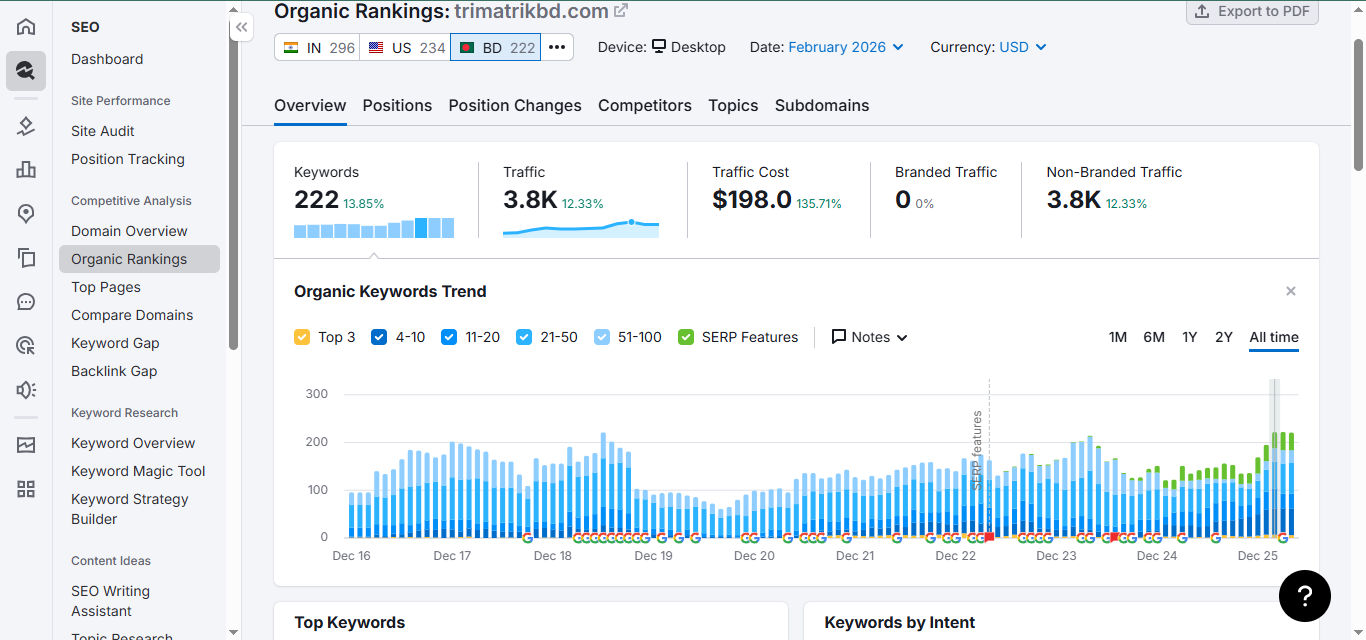Click the black help question mark button
Screen dimensions: 1366x640
click(x=1305, y=596)
